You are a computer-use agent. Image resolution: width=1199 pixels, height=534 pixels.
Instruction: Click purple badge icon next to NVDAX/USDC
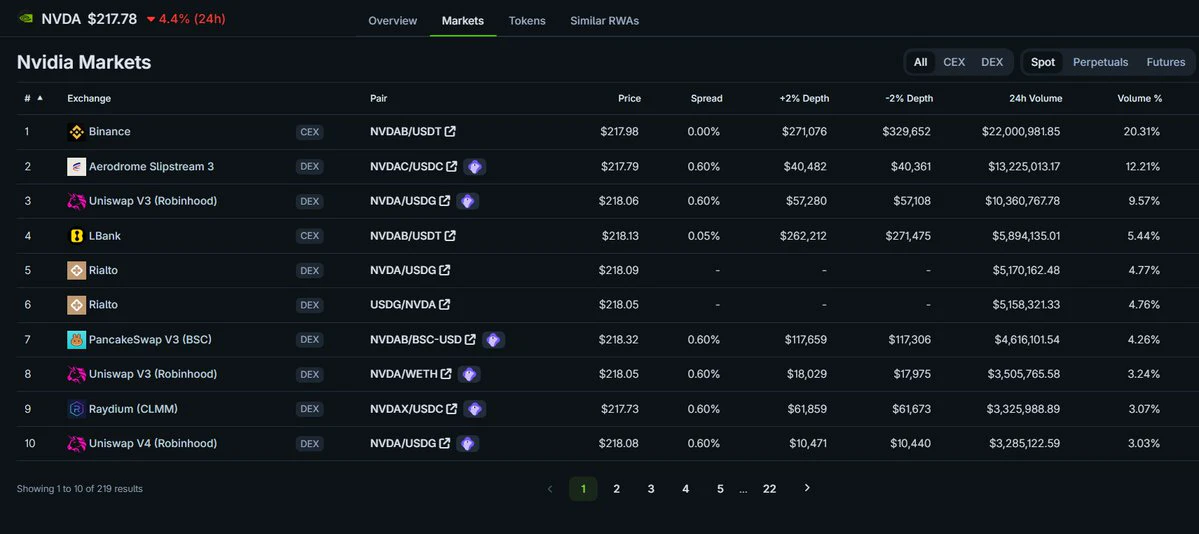[x=475, y=409]
